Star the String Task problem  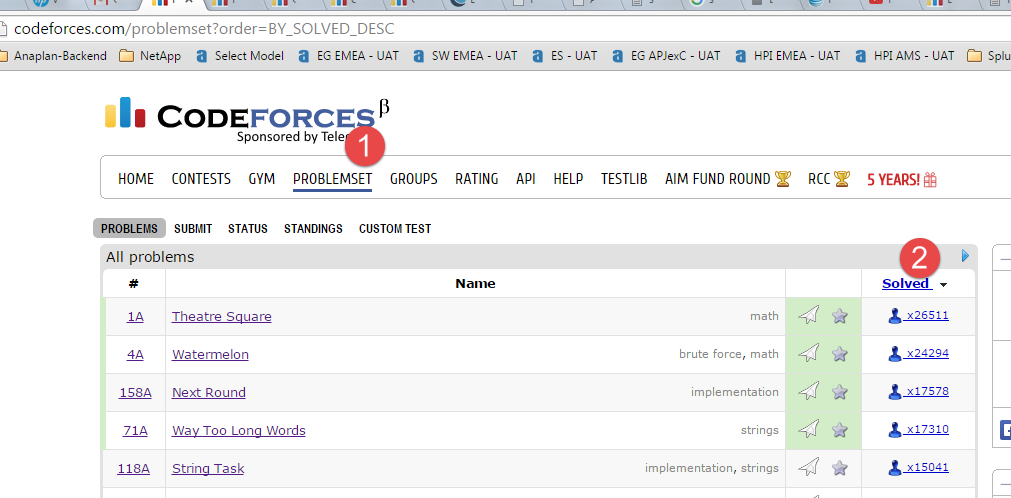click(x=839, y=467)
